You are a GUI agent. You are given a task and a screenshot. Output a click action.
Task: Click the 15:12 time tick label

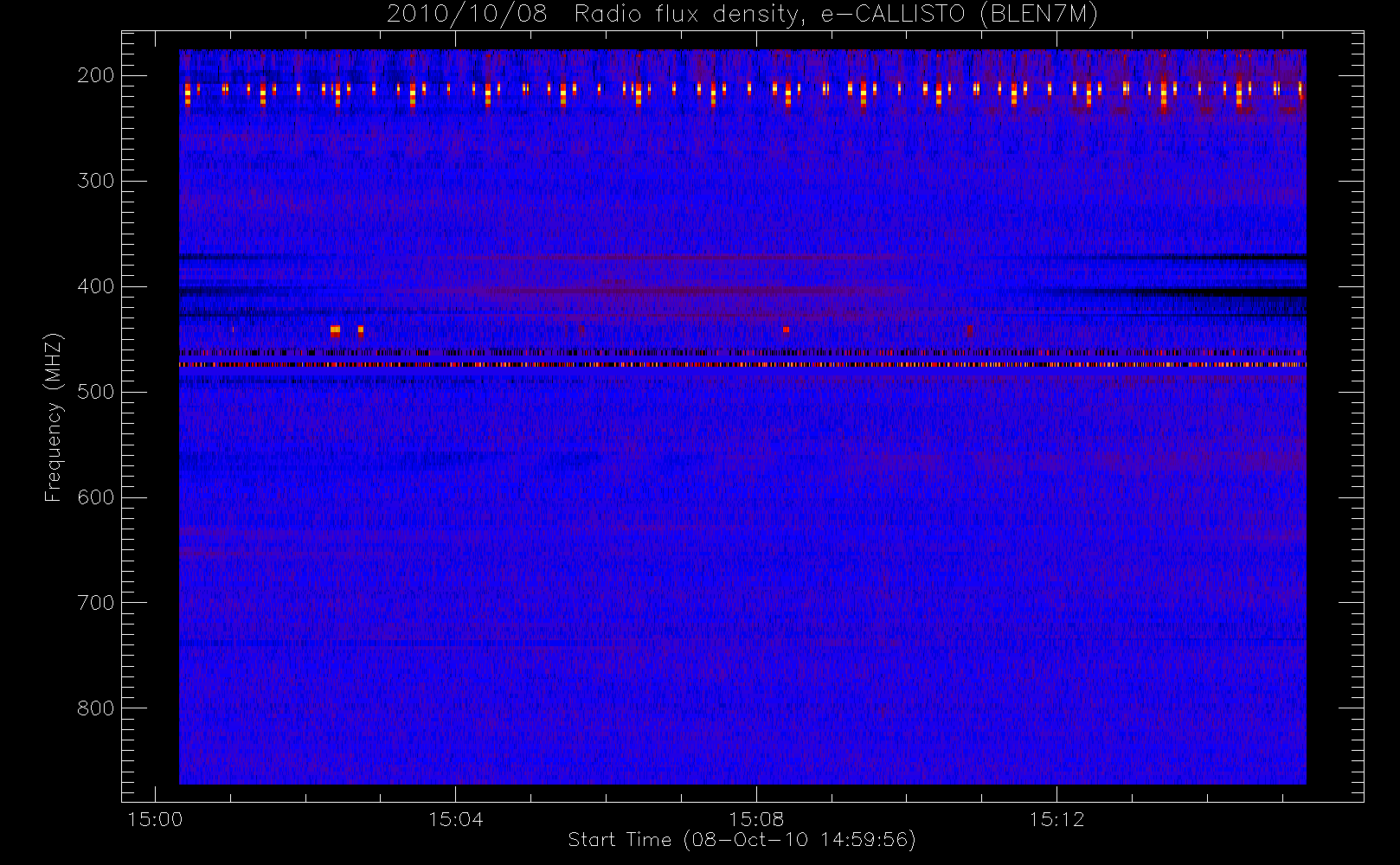tap(1056, 819)
